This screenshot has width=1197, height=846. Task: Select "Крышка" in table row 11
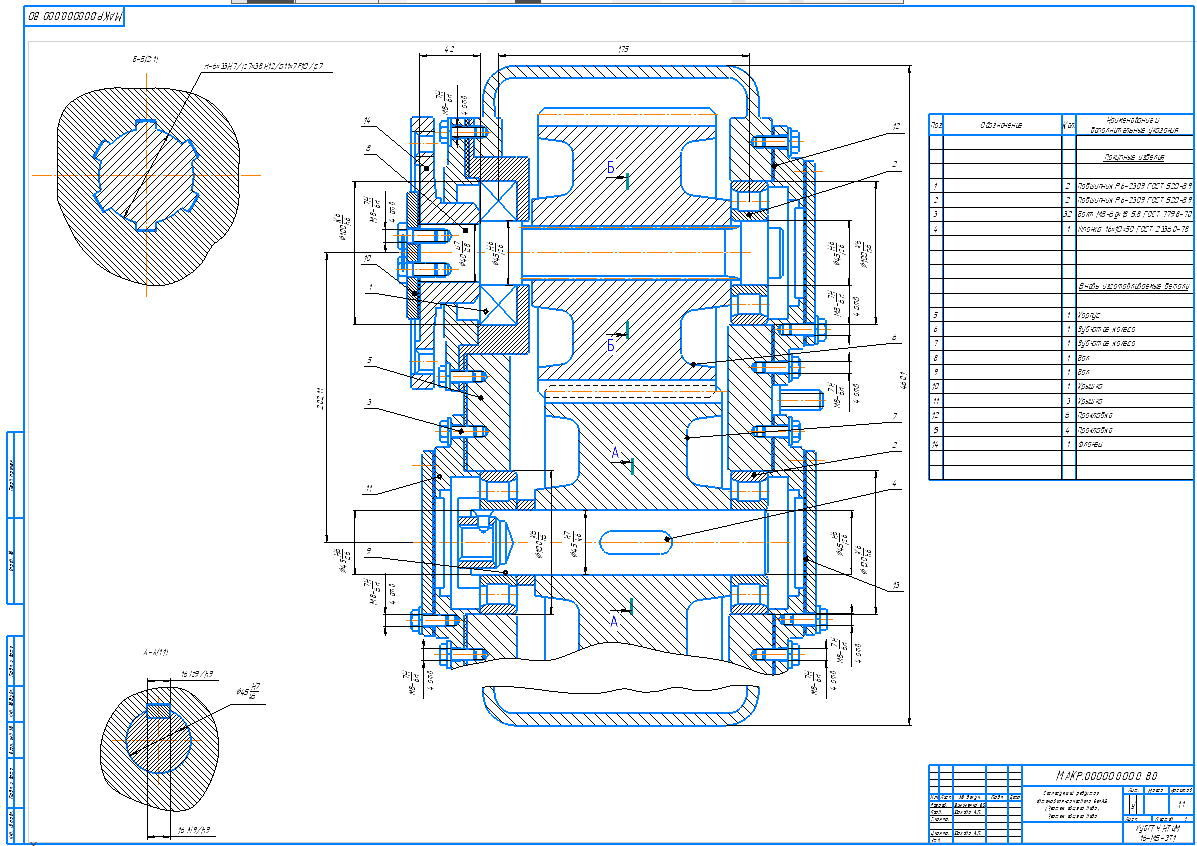pyautogui.click(x=1091, y=401)
